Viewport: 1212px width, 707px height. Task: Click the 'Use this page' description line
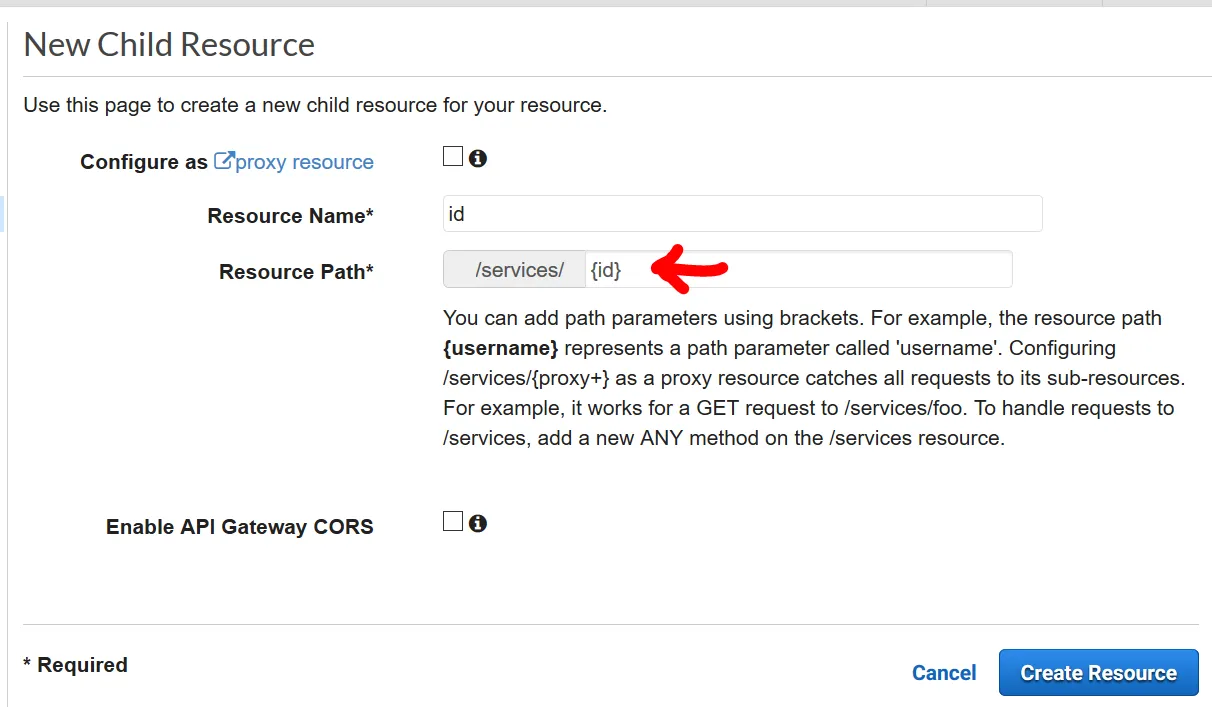tap(315, 104)
